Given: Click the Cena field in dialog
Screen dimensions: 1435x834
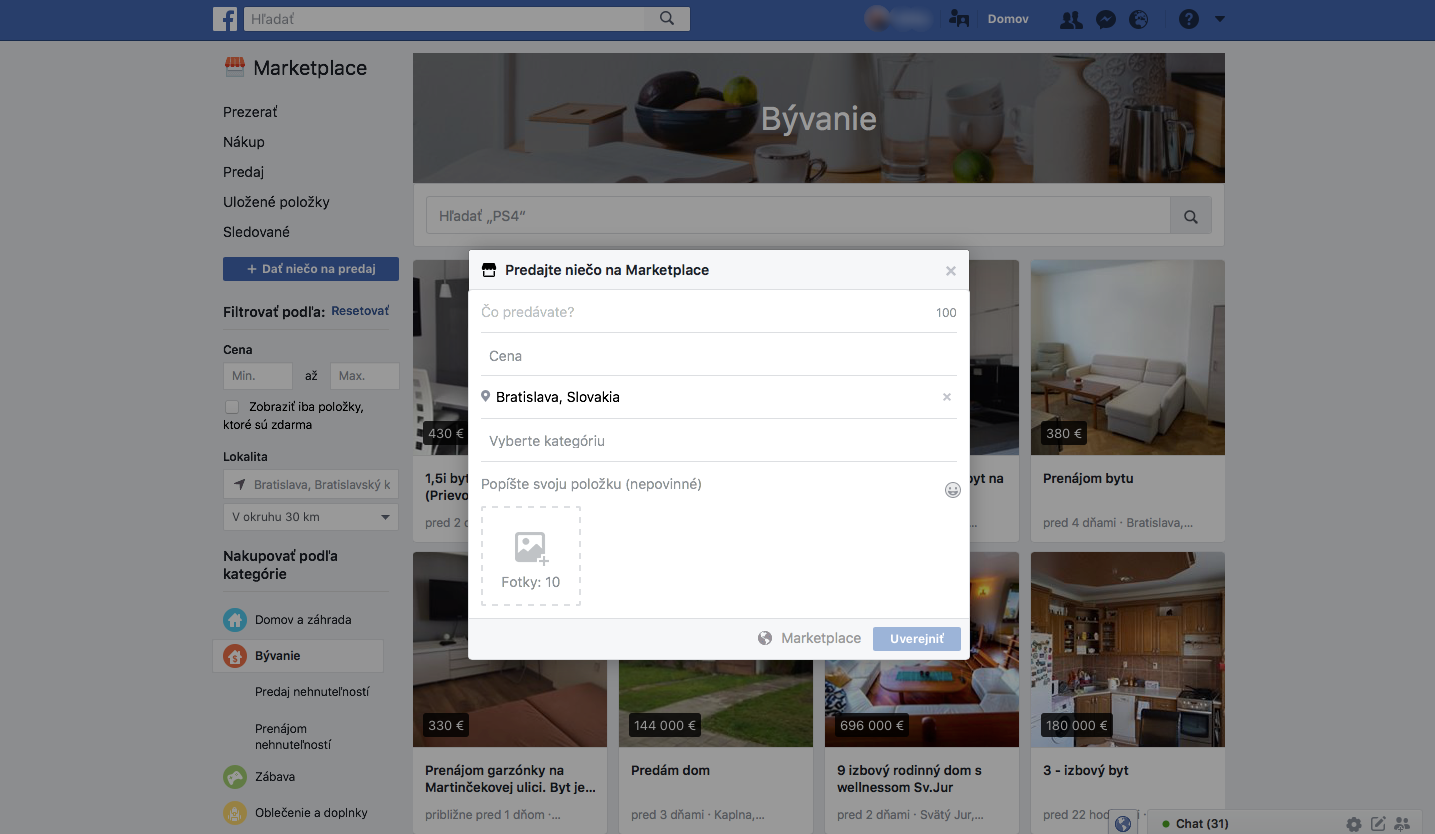Looking at the screenshot, I should point(719,356).
